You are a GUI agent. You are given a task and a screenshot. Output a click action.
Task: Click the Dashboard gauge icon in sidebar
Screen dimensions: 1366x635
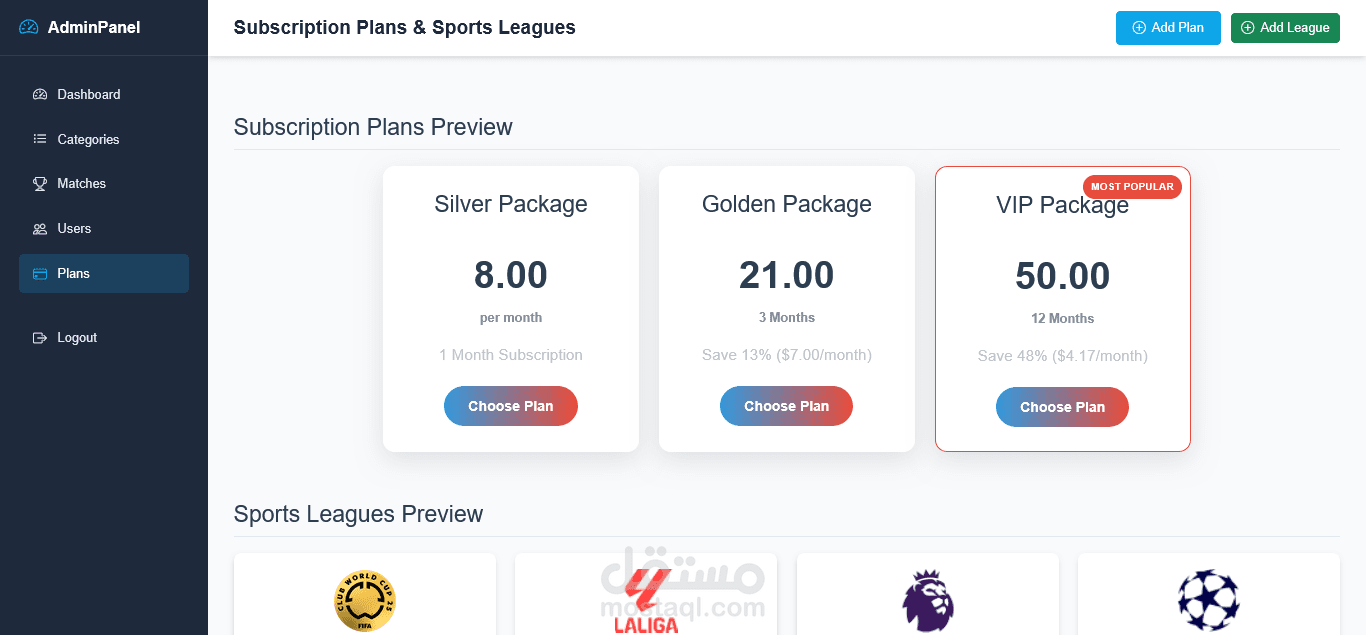tap(40, 95)
